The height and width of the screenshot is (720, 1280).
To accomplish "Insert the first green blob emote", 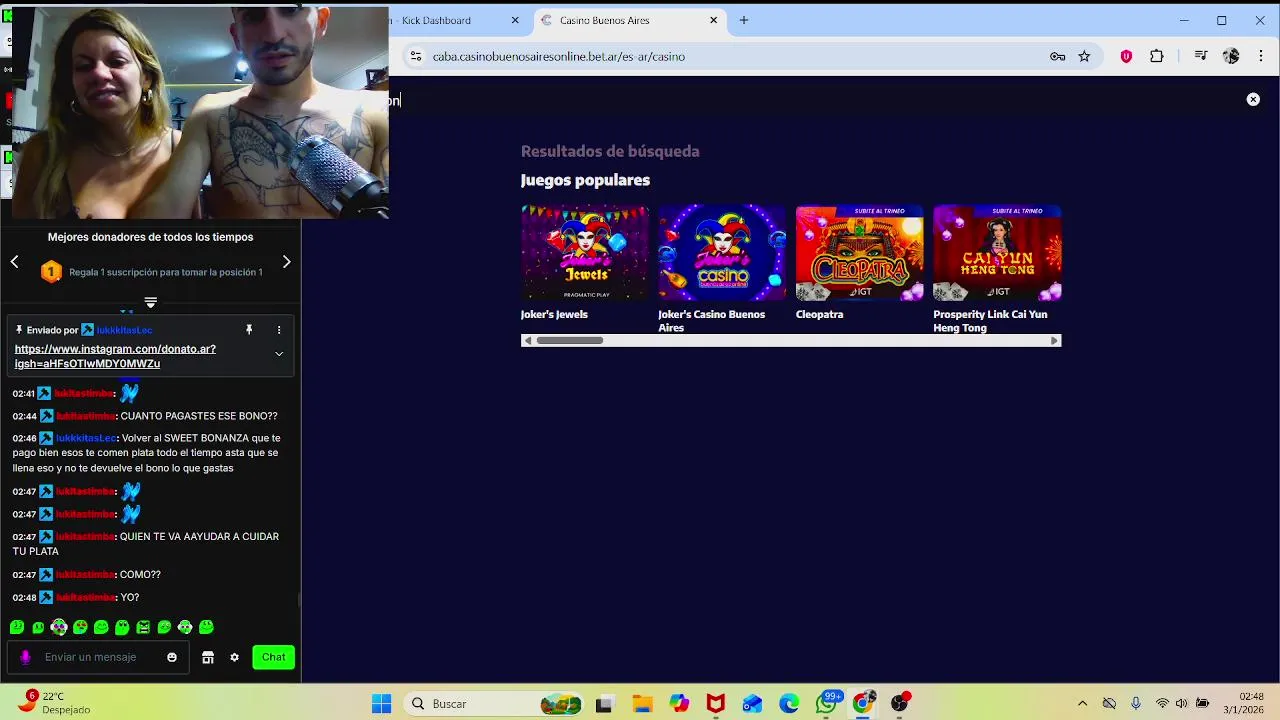I will (x=17, y=627).
